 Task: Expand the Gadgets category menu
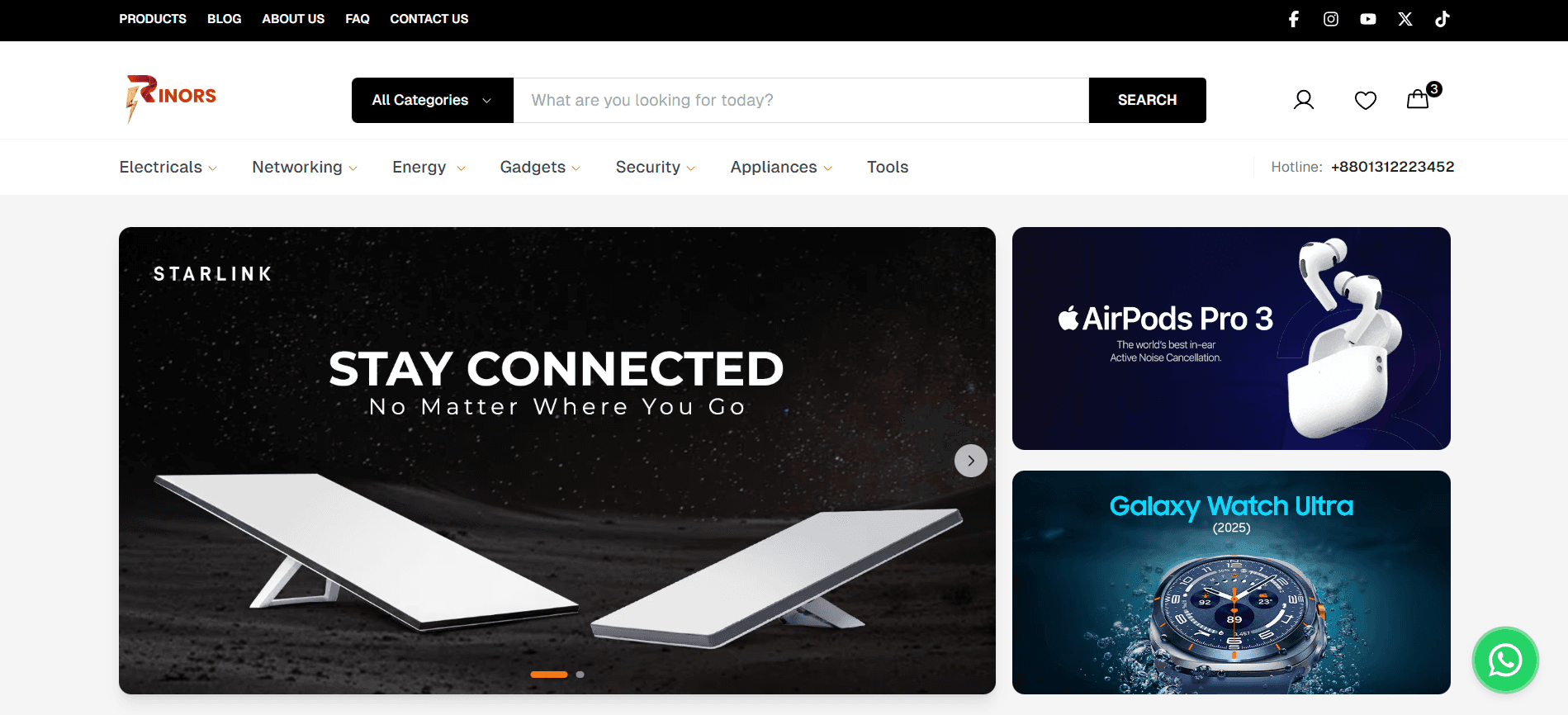[x=540, y=167]
